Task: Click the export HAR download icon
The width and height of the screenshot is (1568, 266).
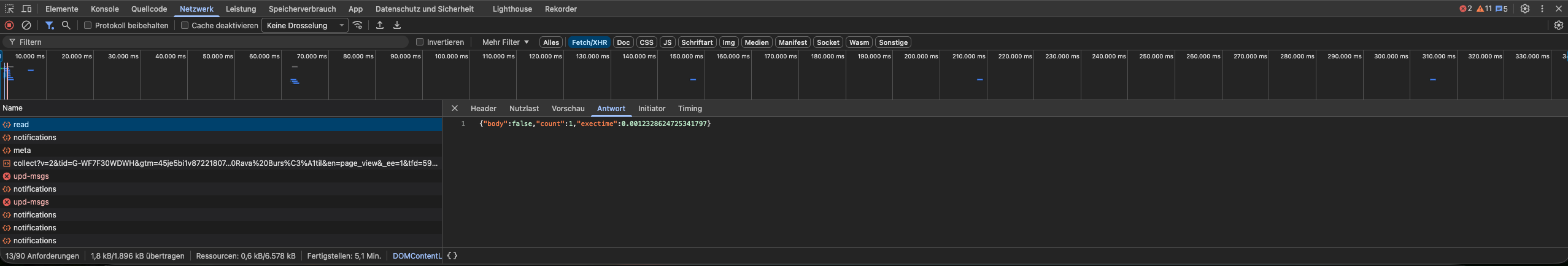Action: [x=397, y=25]
